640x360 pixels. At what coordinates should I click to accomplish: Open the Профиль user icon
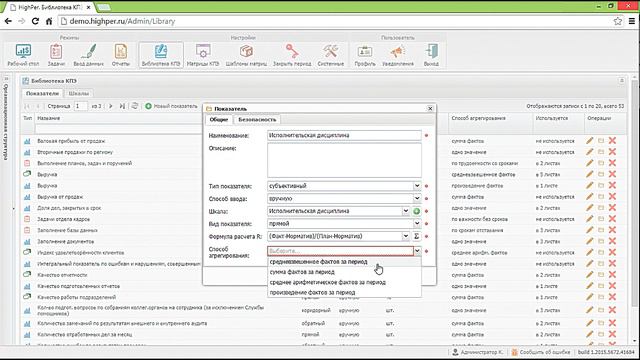coord(364,55)
